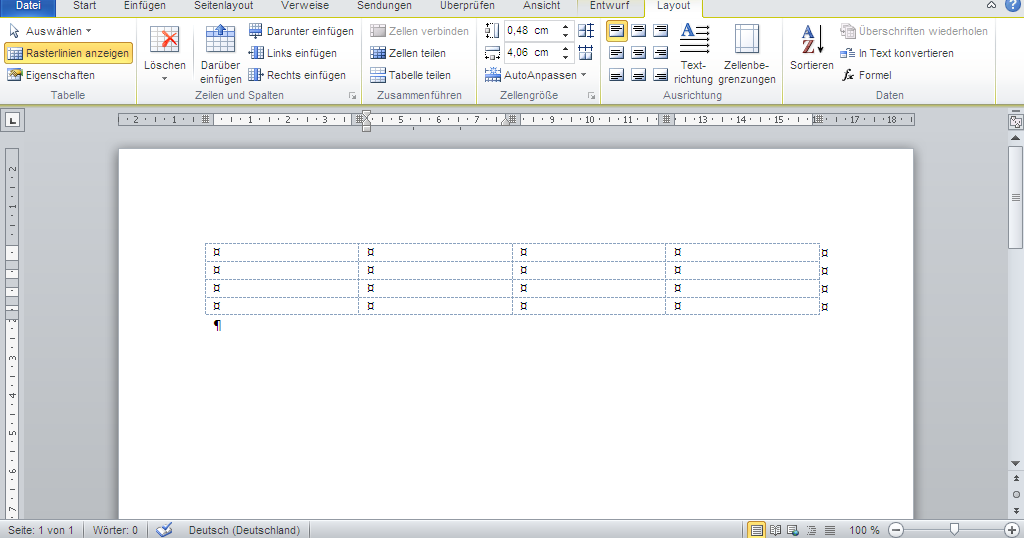Viewport: 1024px width, 538px height.
Task: Click Seite: 1 von 1 status
Action: (40, 530)
